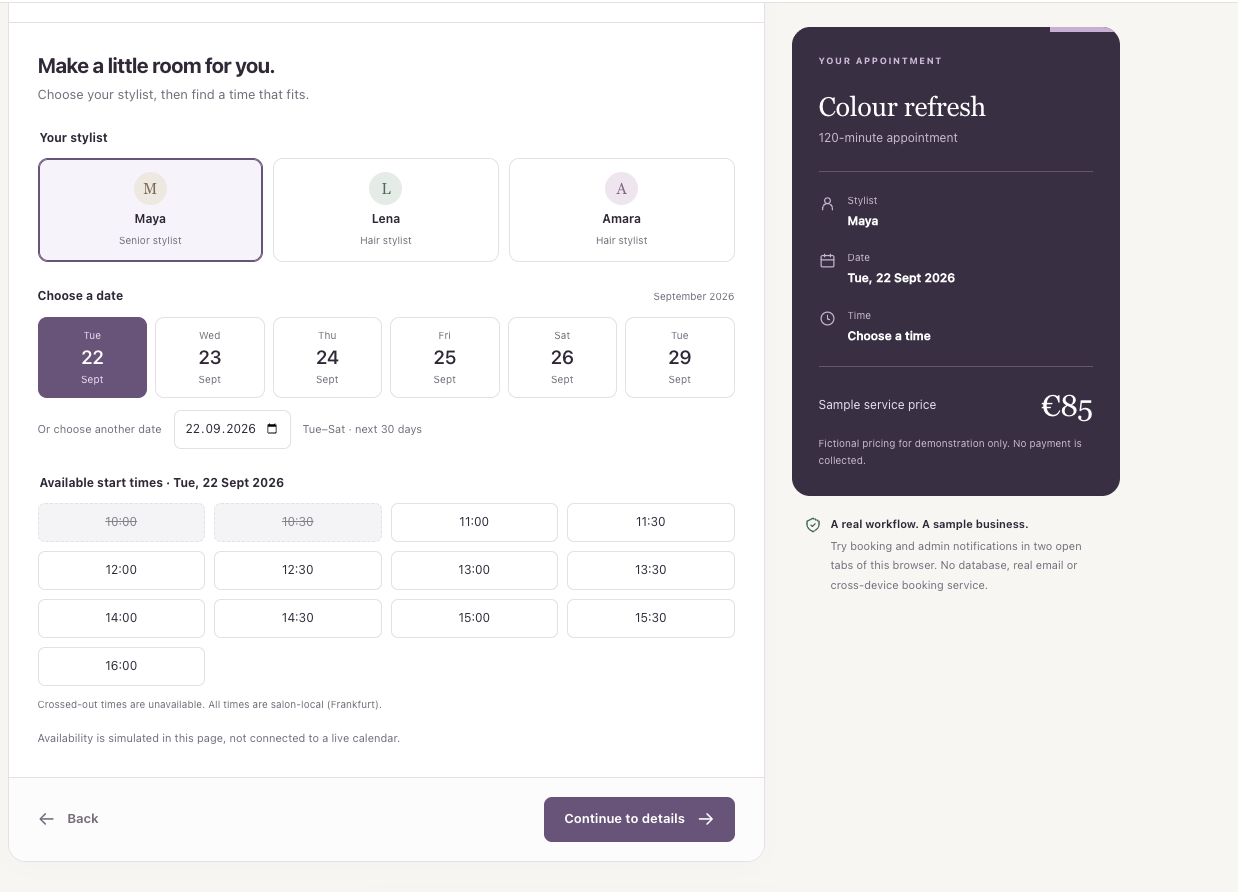The height and width of the screenshot is (892, 1238).
Task: Click the person icon beside Stylist
Action: coord(827,204)
